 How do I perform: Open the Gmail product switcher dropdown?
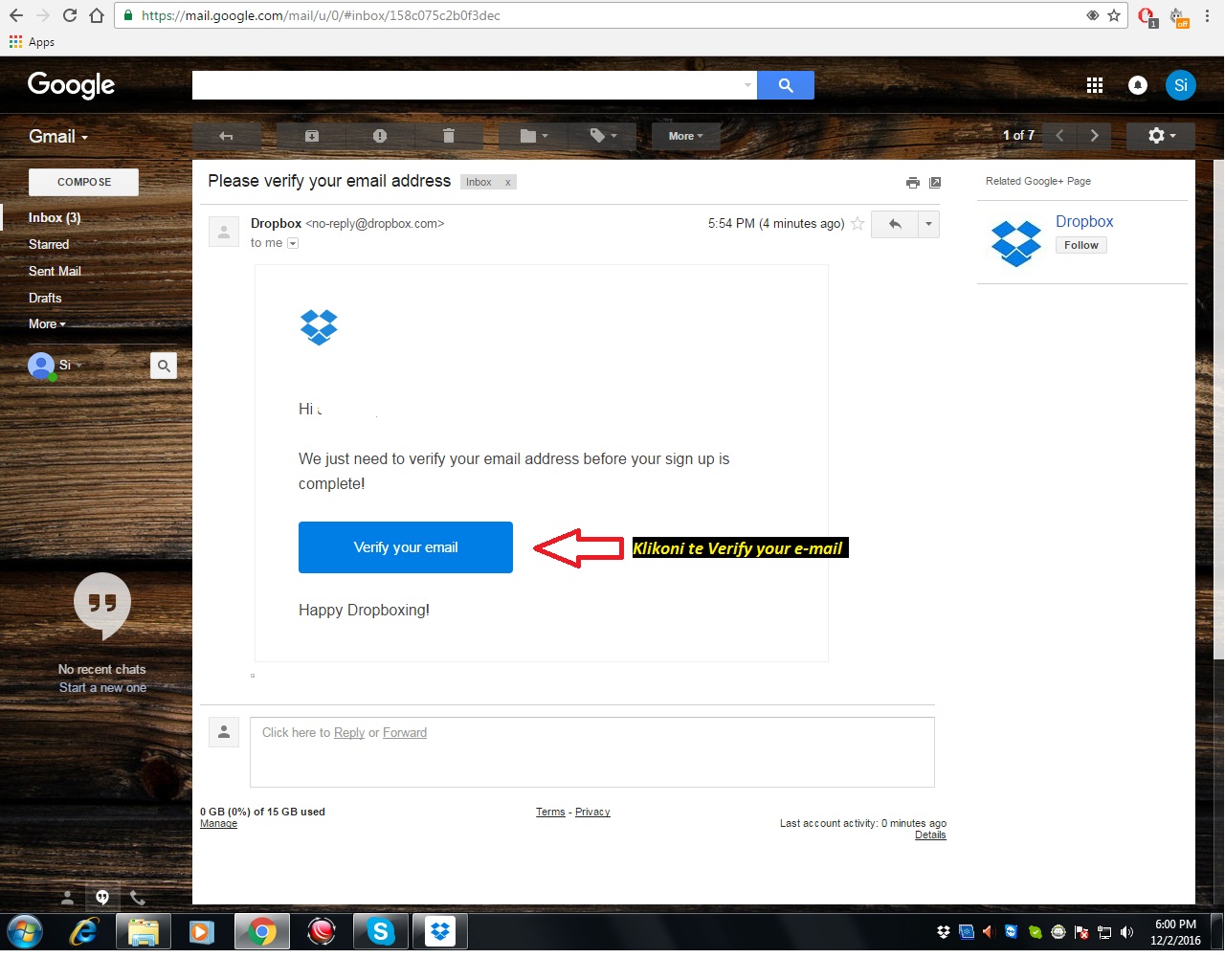(58, 137)
